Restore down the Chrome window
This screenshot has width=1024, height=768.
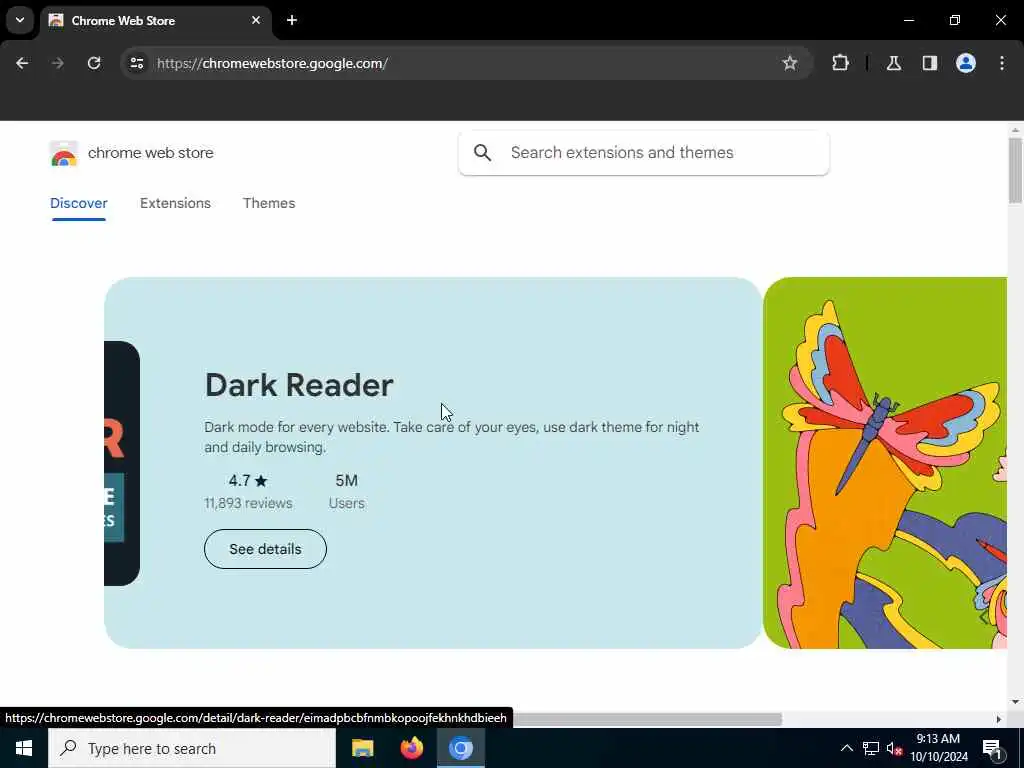955,20
